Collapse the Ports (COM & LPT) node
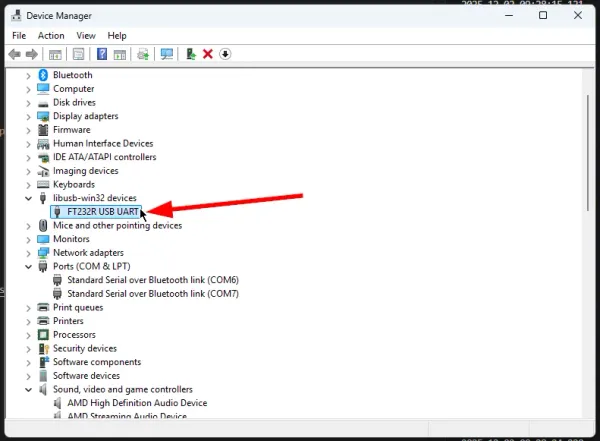Screen dimensions: 600x441 coord(27,267)
